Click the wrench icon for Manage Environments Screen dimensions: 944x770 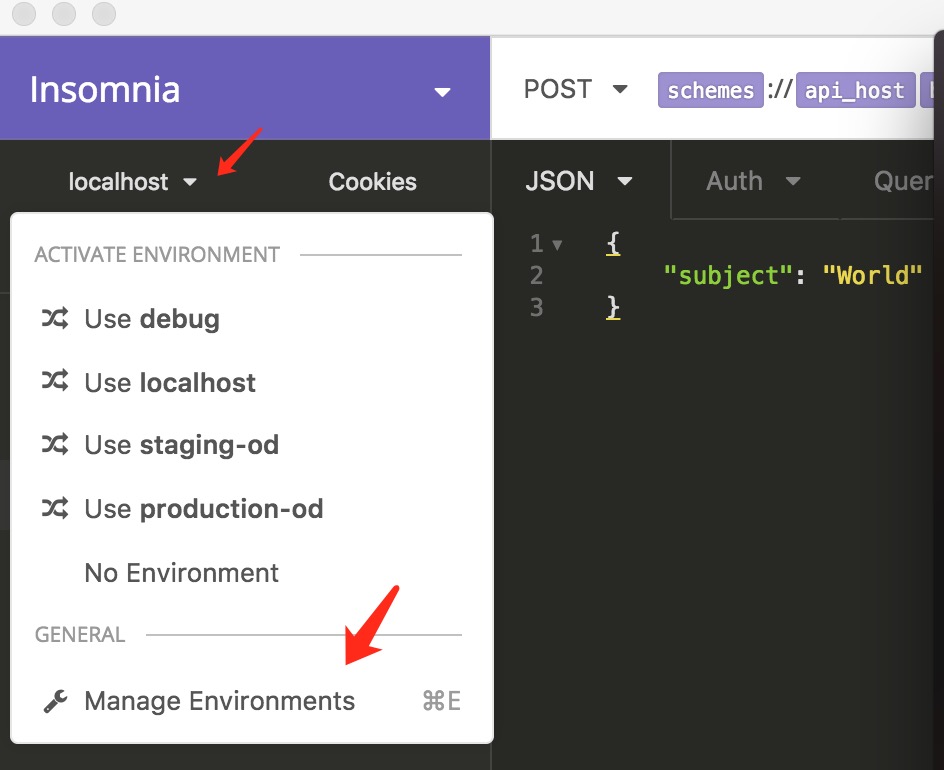[x=55, y=702]
